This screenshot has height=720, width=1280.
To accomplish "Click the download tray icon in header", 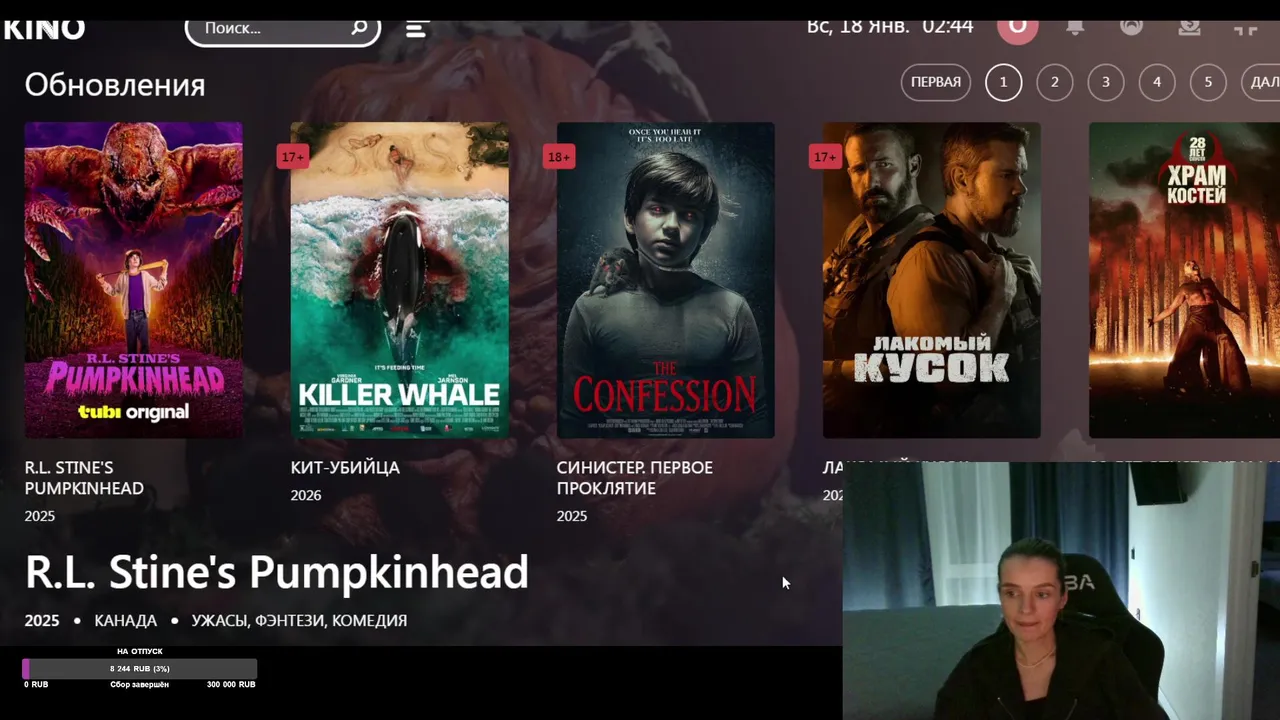I will [x=1189, y=27].
